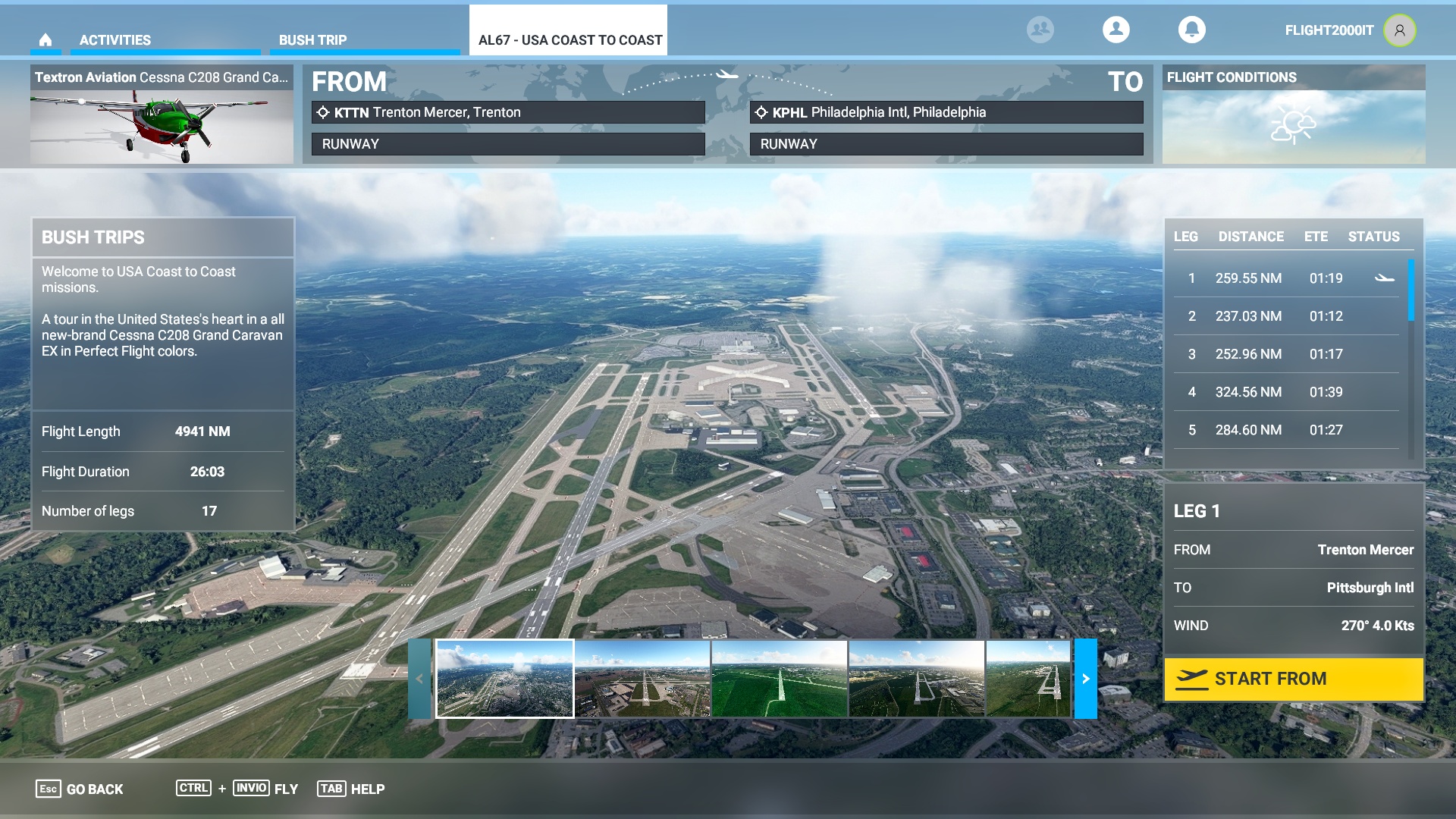The width and height of the screenshot is (1456, 819).
Task: Select the AL67 - USA Coast to Coast tab
Action: click(569, 30)
